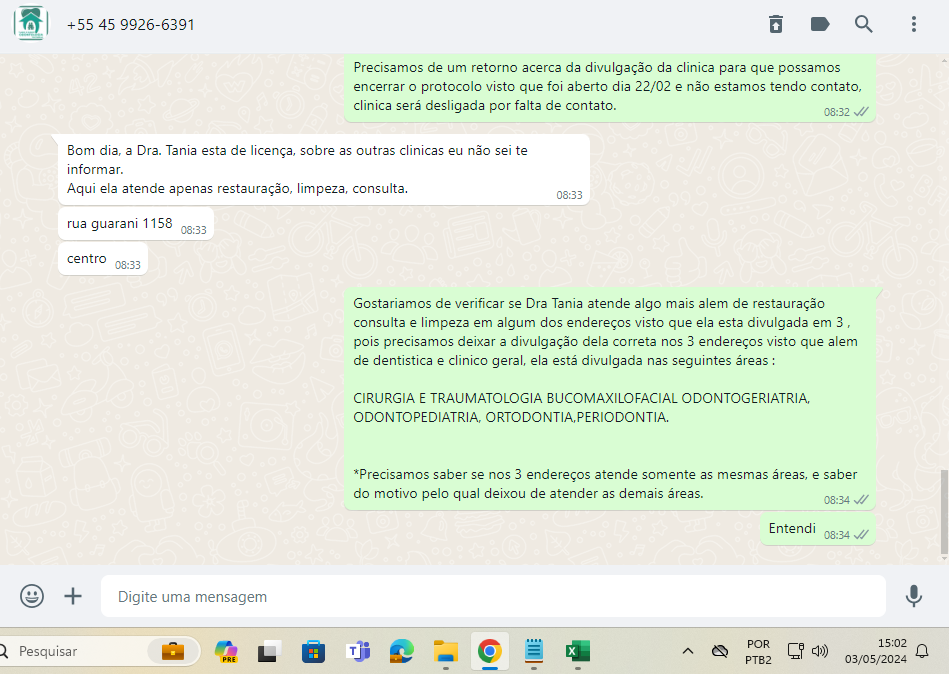Open the volume speaker tray icon
Screen dimensions: 949x674
[x=819, y=651]
